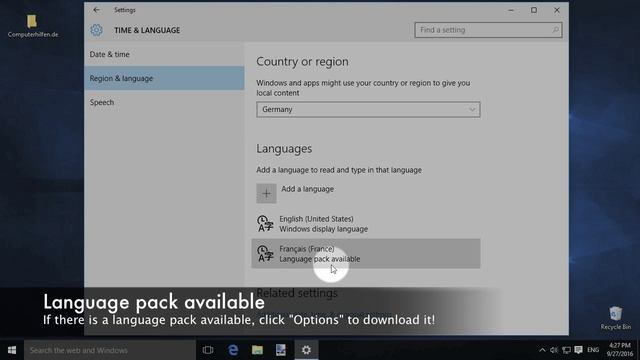The height and width of the screenshot is (360, 640).
Task: Click the language icon beside Français (France)
Action: [265, 253]
